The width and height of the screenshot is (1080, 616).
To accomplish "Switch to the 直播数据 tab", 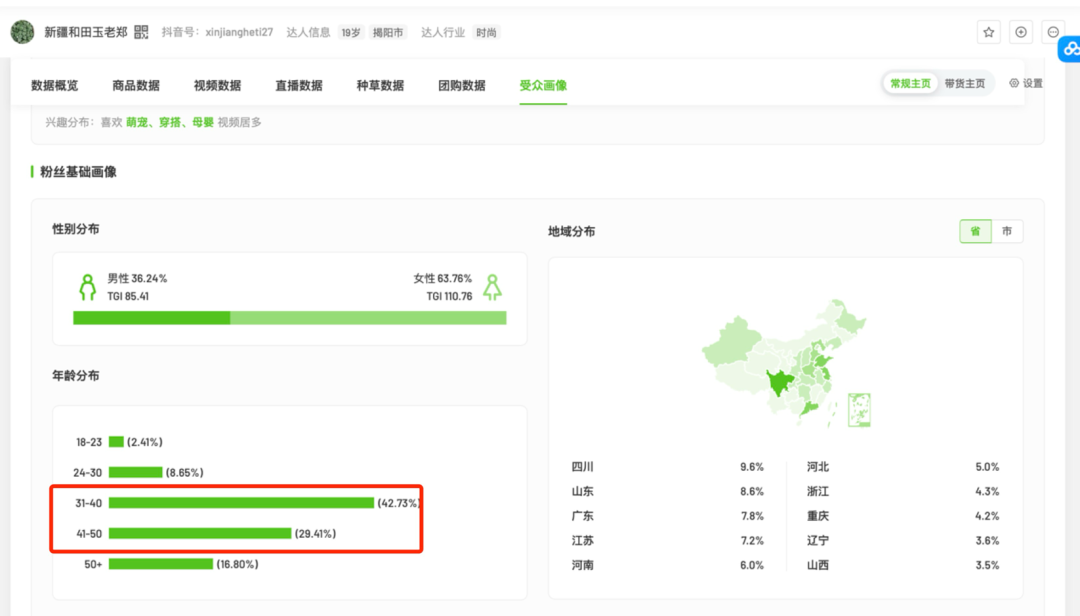I will [299, 86].
